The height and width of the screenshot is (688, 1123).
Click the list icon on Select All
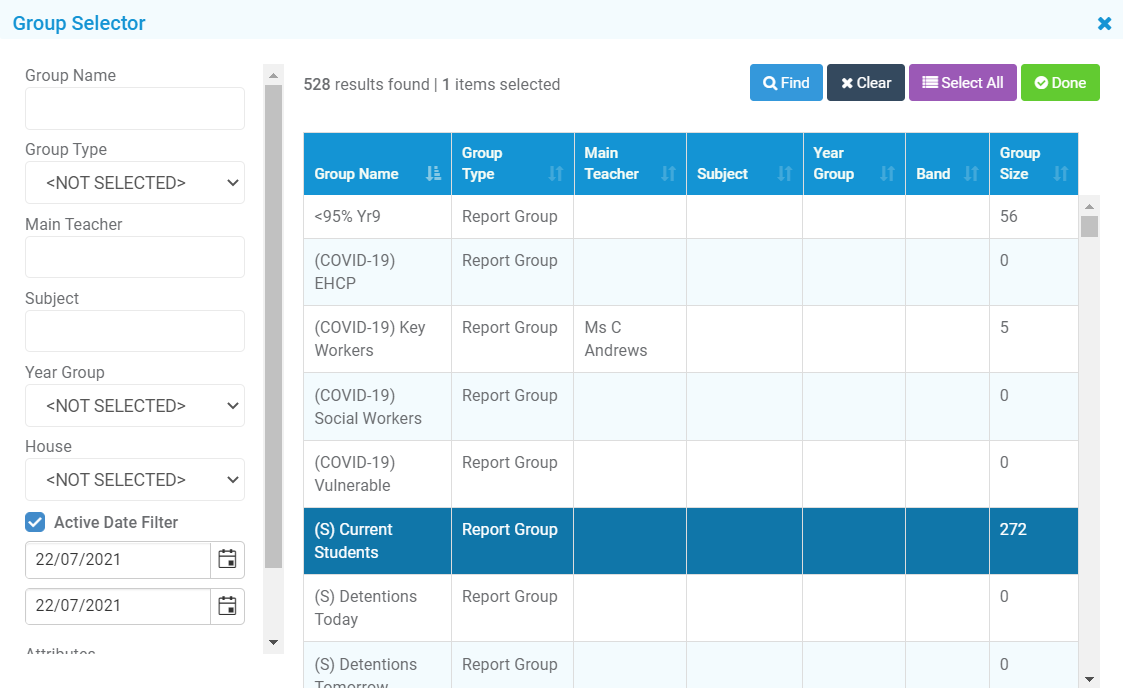(x=931, y=82)
